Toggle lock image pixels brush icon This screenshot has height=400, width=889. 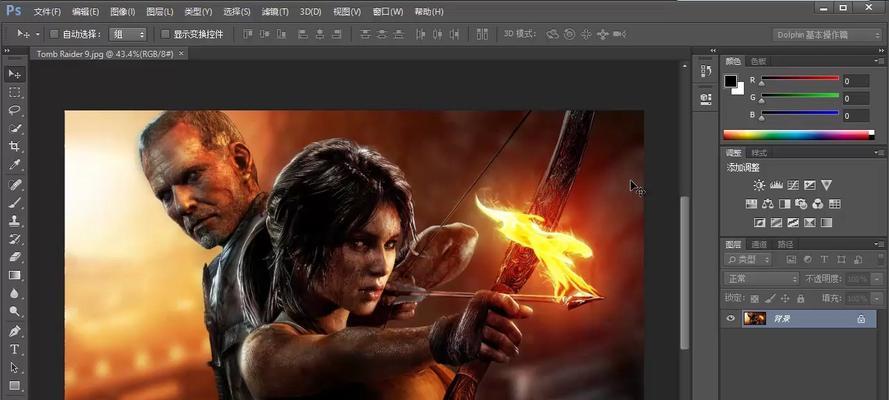tap(770, 298)
